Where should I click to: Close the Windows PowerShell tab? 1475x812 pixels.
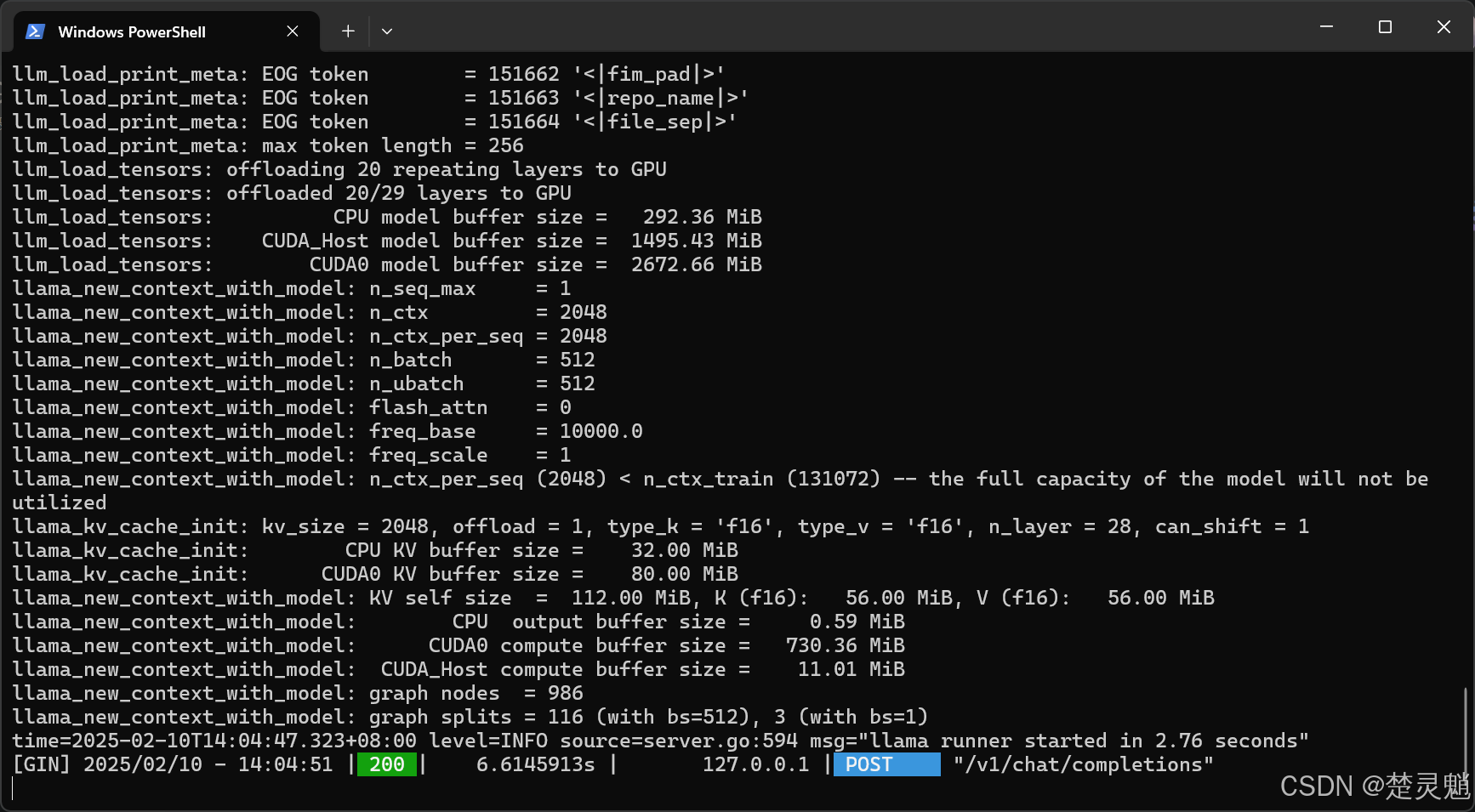293,31
